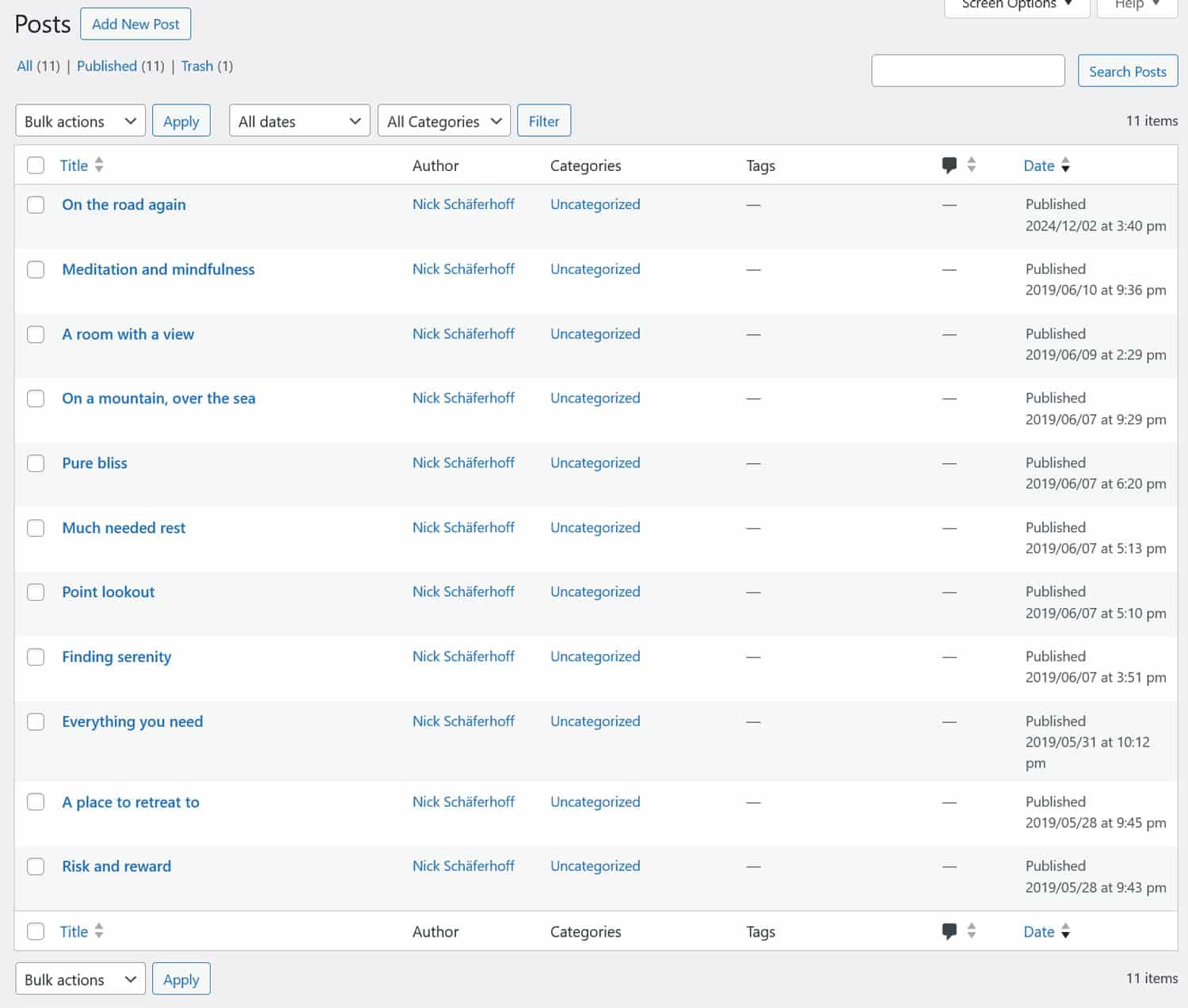This screenshot has width=1188, height=1008.
Task: Sort by Date using the header sort arrow
Action: 1065,165
